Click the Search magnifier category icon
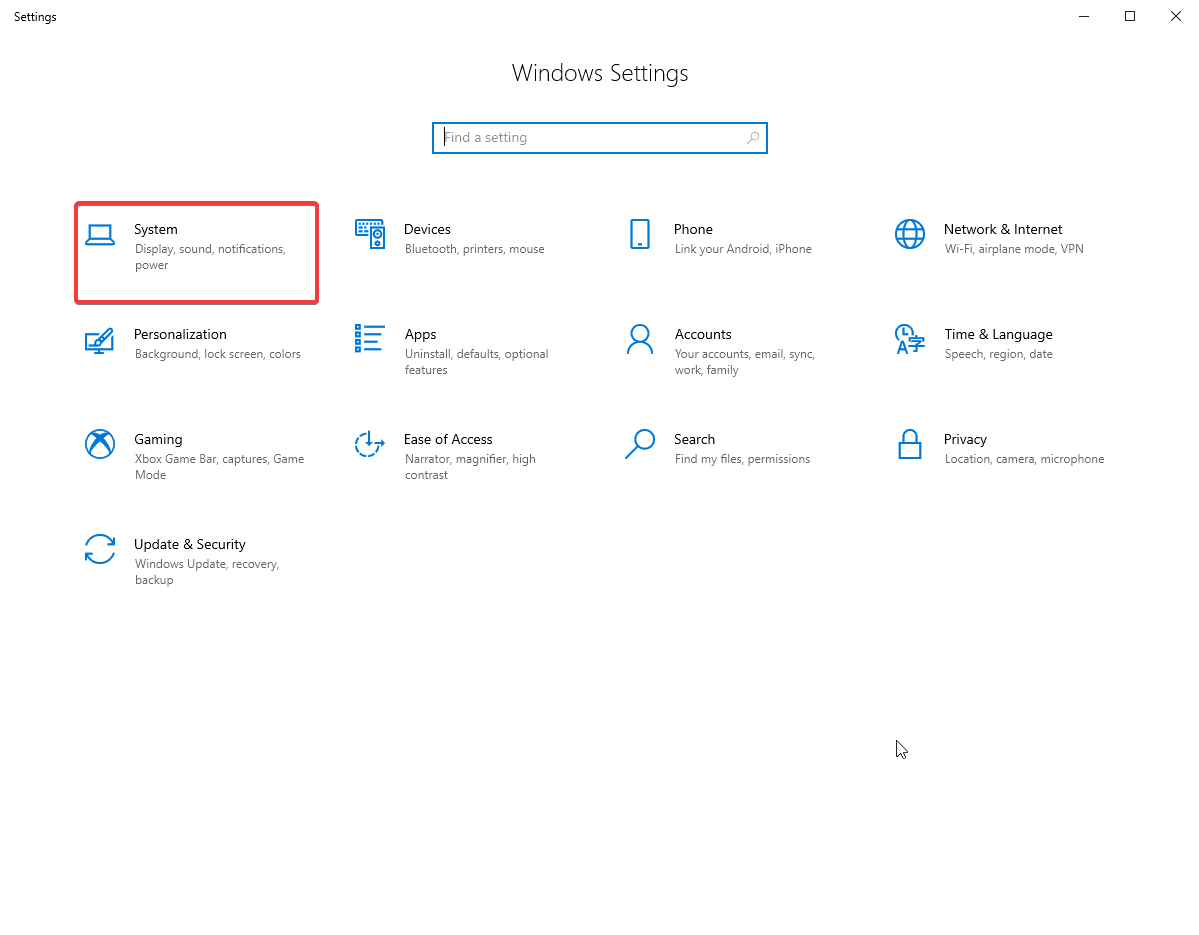1199x935 pixels. (x=640, y=444)
